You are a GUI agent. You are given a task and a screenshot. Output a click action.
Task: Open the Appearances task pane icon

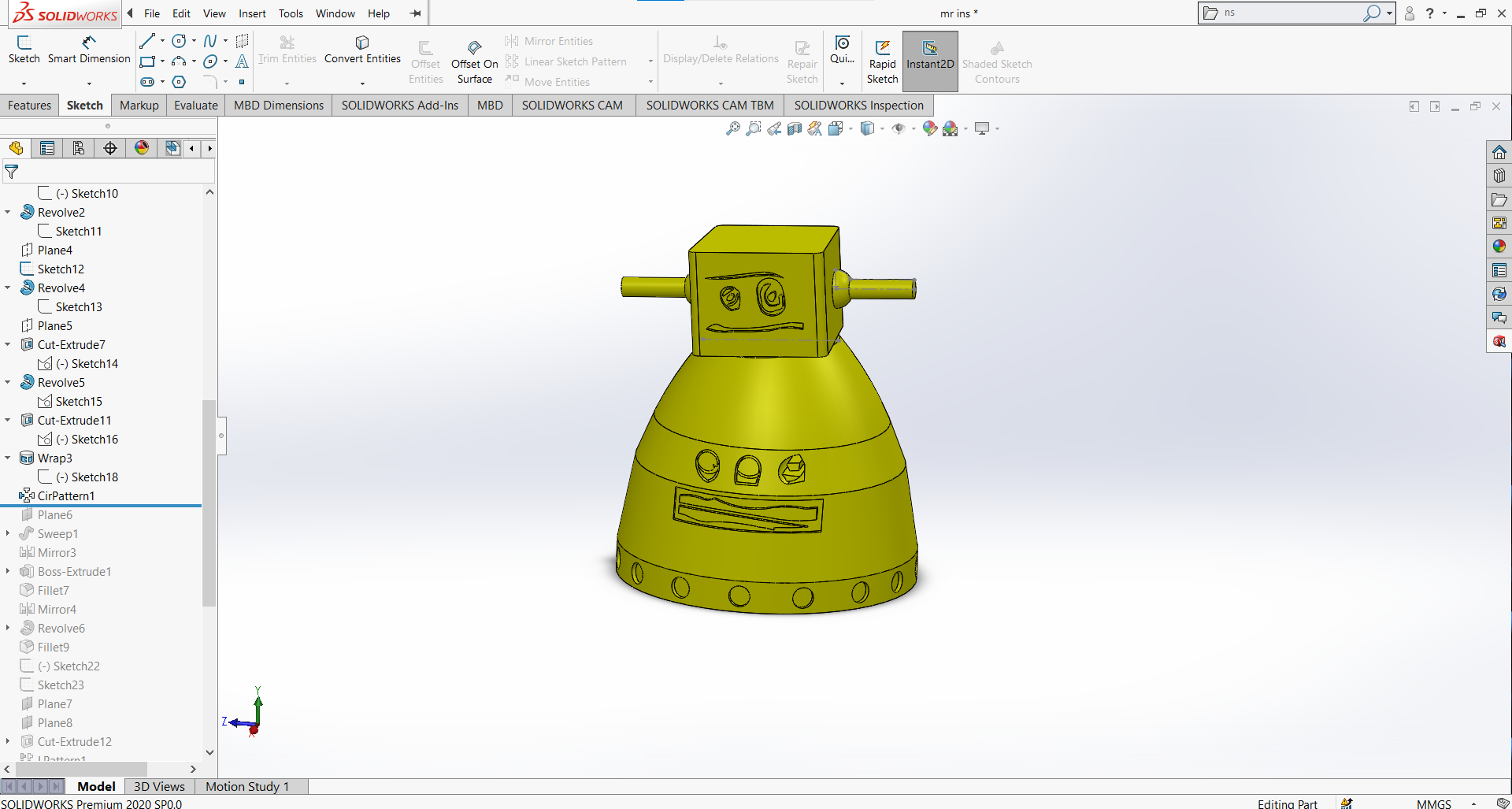click(1499, 247)
